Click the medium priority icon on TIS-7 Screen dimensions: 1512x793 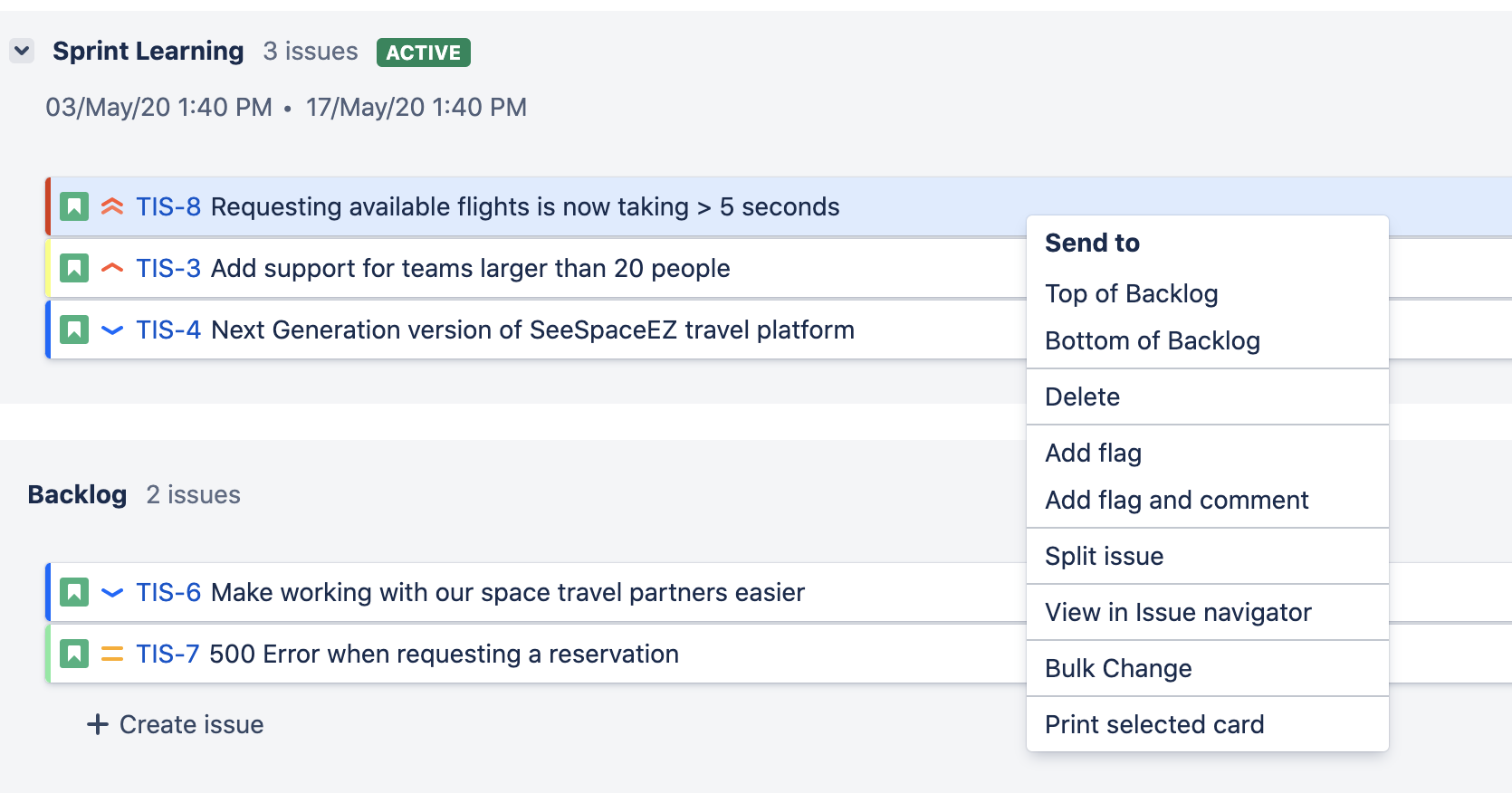[x=112, y=654]
